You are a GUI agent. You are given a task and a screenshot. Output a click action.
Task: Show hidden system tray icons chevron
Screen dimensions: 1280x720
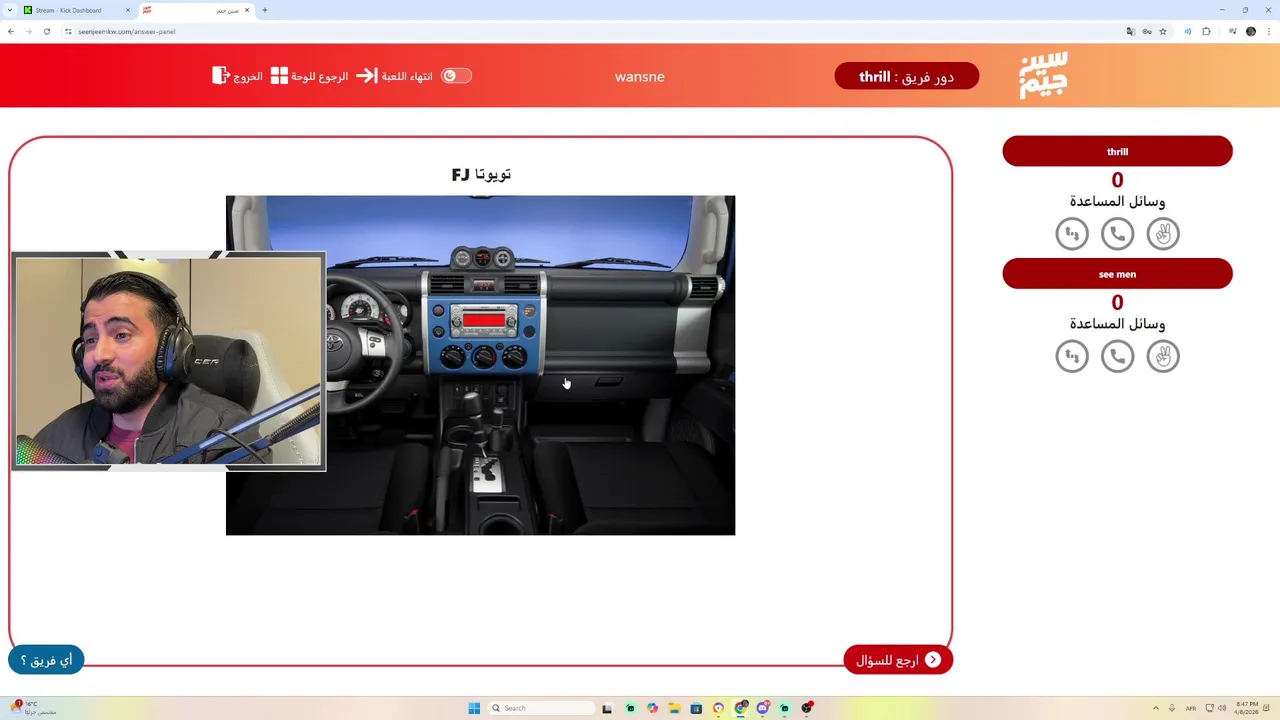click(1156, 708)
